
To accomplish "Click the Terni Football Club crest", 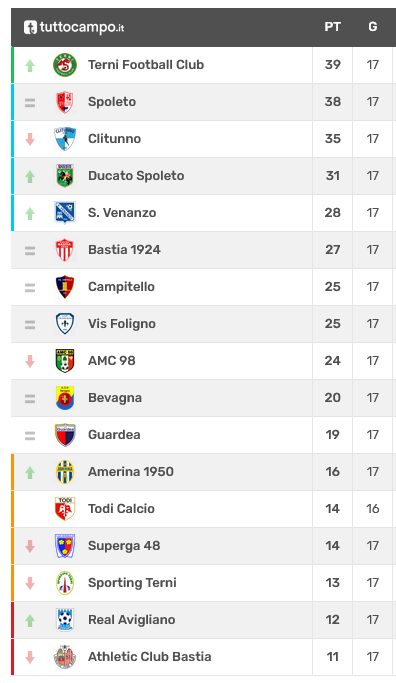I will (x=65, y=65).
